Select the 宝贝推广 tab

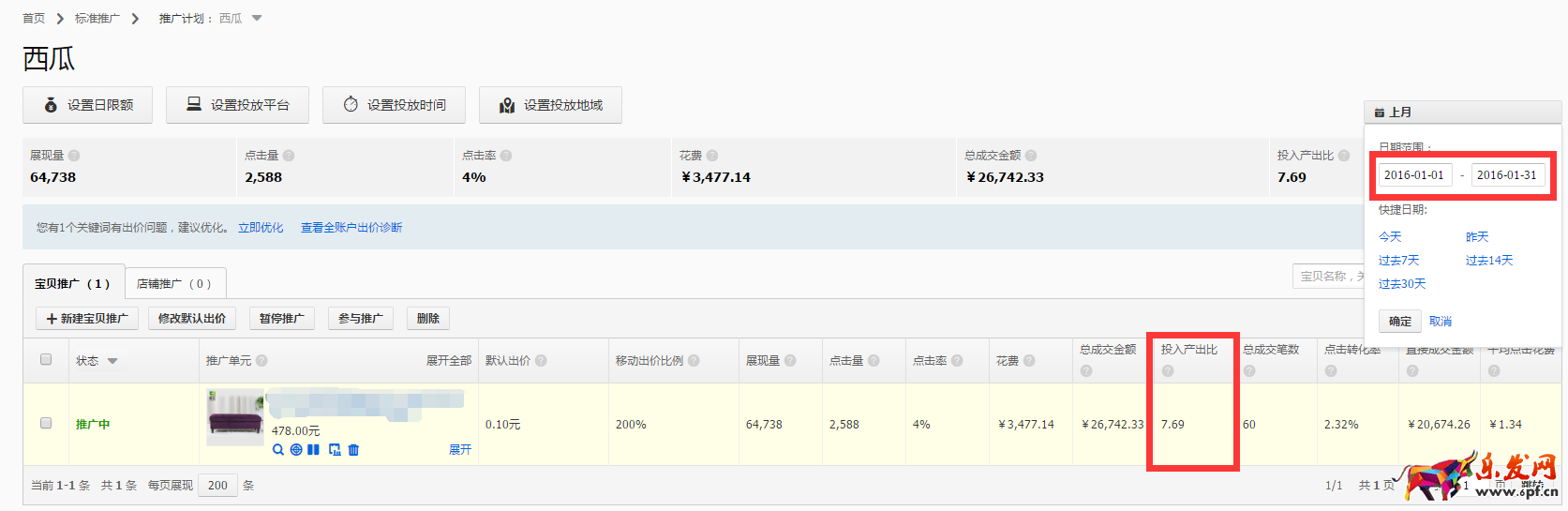click(73, 283)
